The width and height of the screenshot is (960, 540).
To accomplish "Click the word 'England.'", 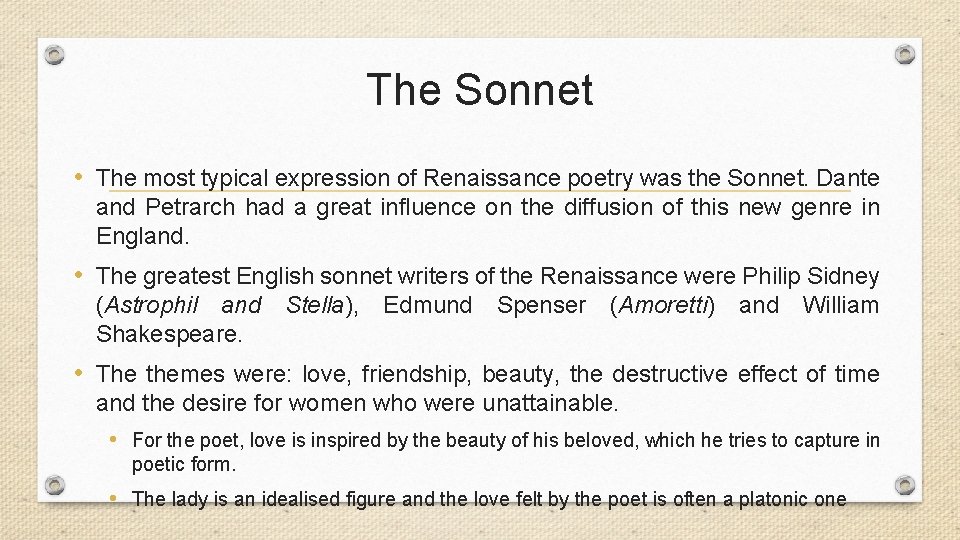I will tap(143, 236).
